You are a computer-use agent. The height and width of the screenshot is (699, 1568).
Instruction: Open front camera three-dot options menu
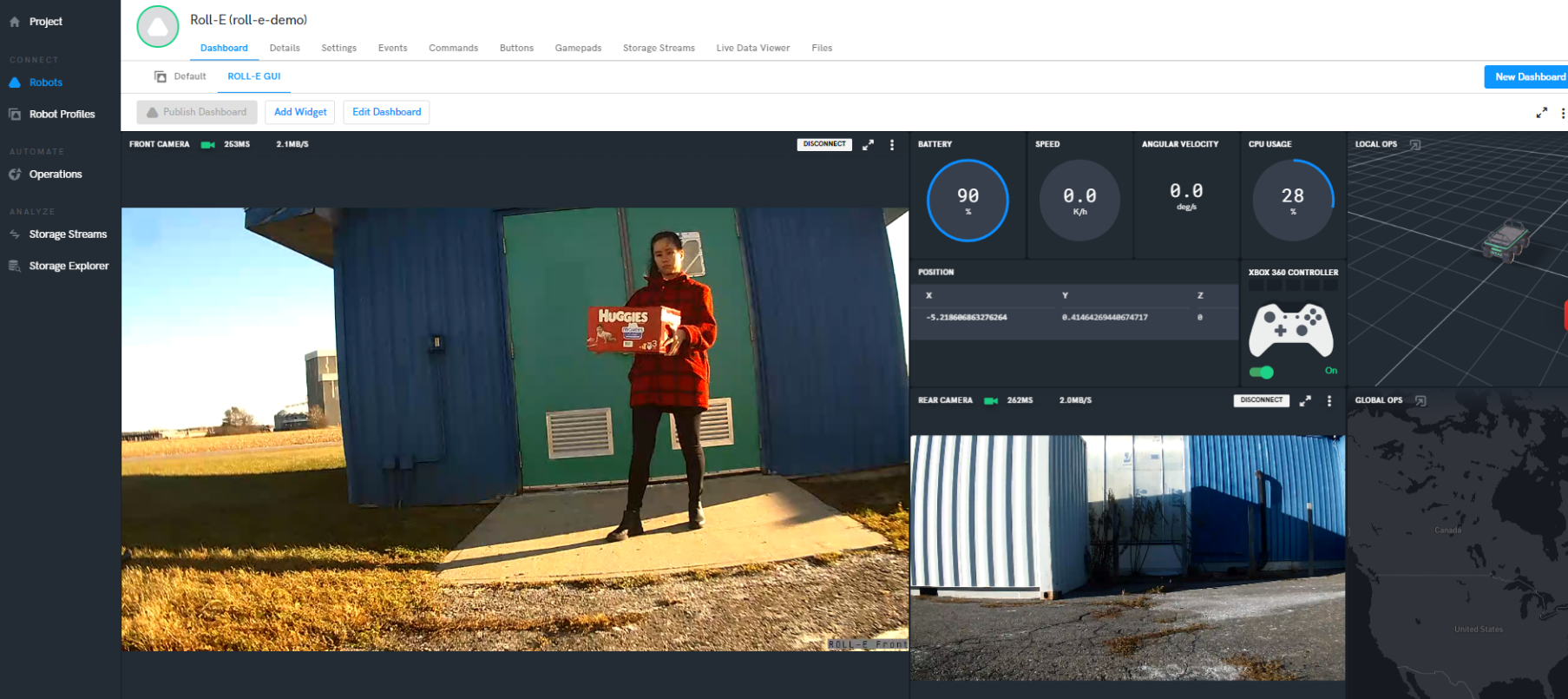coord(892,145)
